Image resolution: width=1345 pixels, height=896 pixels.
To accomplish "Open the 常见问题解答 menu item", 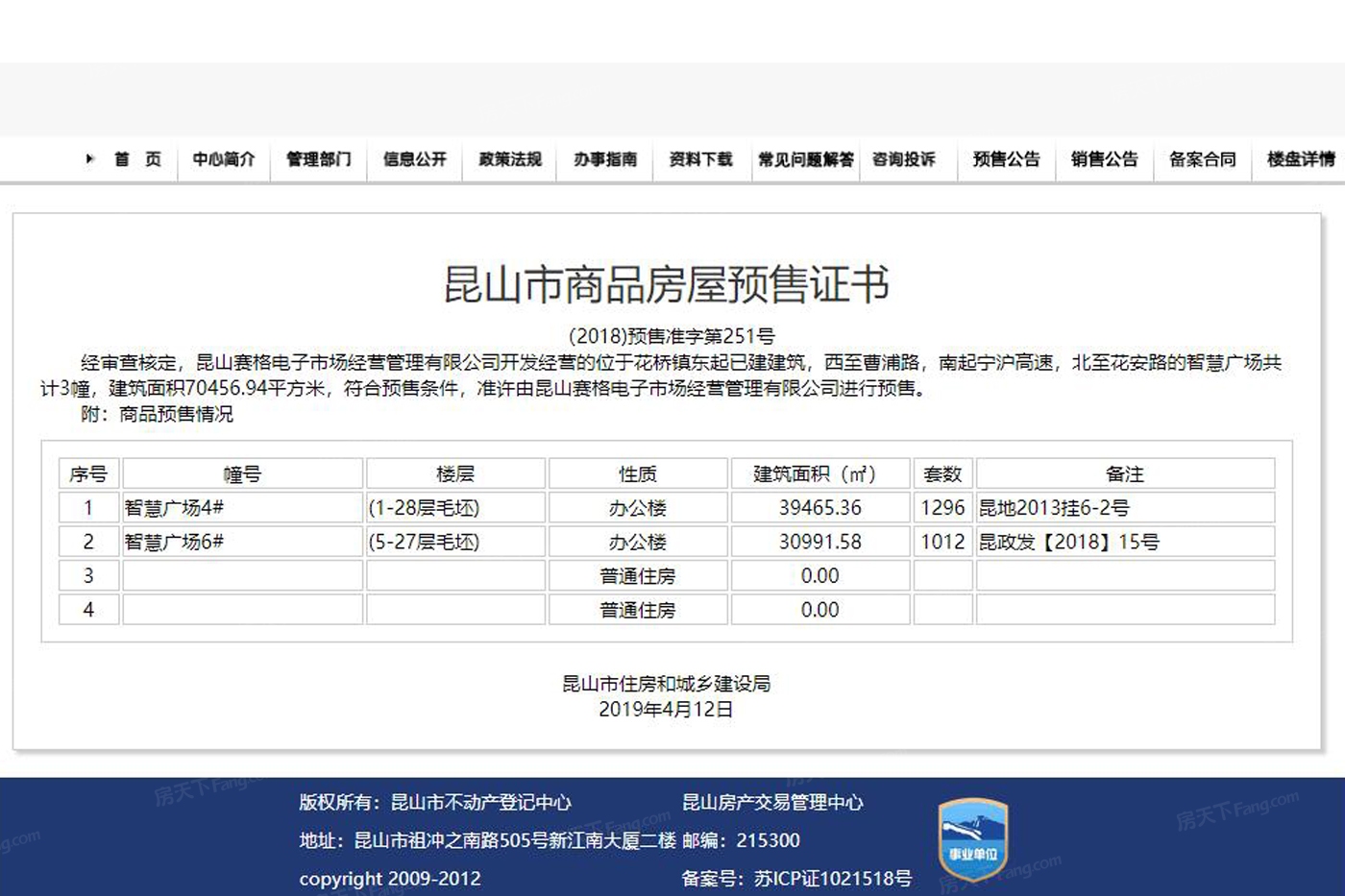I will coord(806,159).
